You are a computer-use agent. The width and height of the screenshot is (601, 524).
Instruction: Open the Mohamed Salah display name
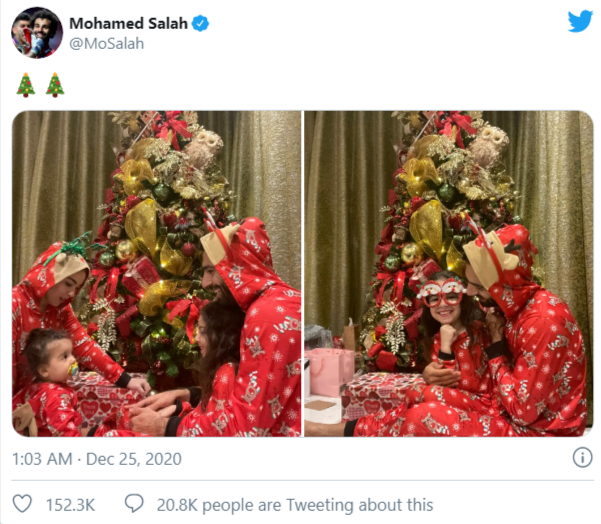tap(129, 23)
